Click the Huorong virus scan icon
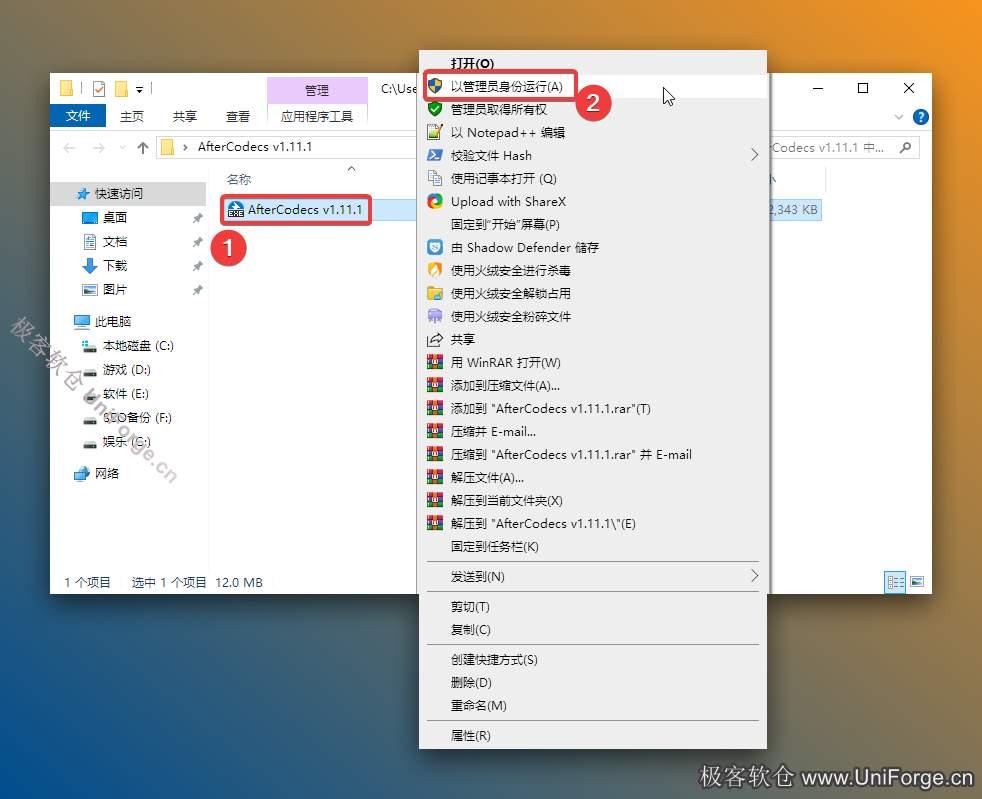This screenshot has width=982, height=799. click(435, 270)
